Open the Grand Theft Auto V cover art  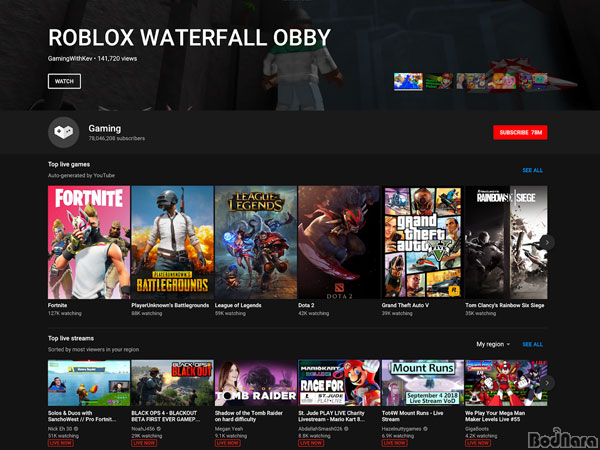coord(422,242)
